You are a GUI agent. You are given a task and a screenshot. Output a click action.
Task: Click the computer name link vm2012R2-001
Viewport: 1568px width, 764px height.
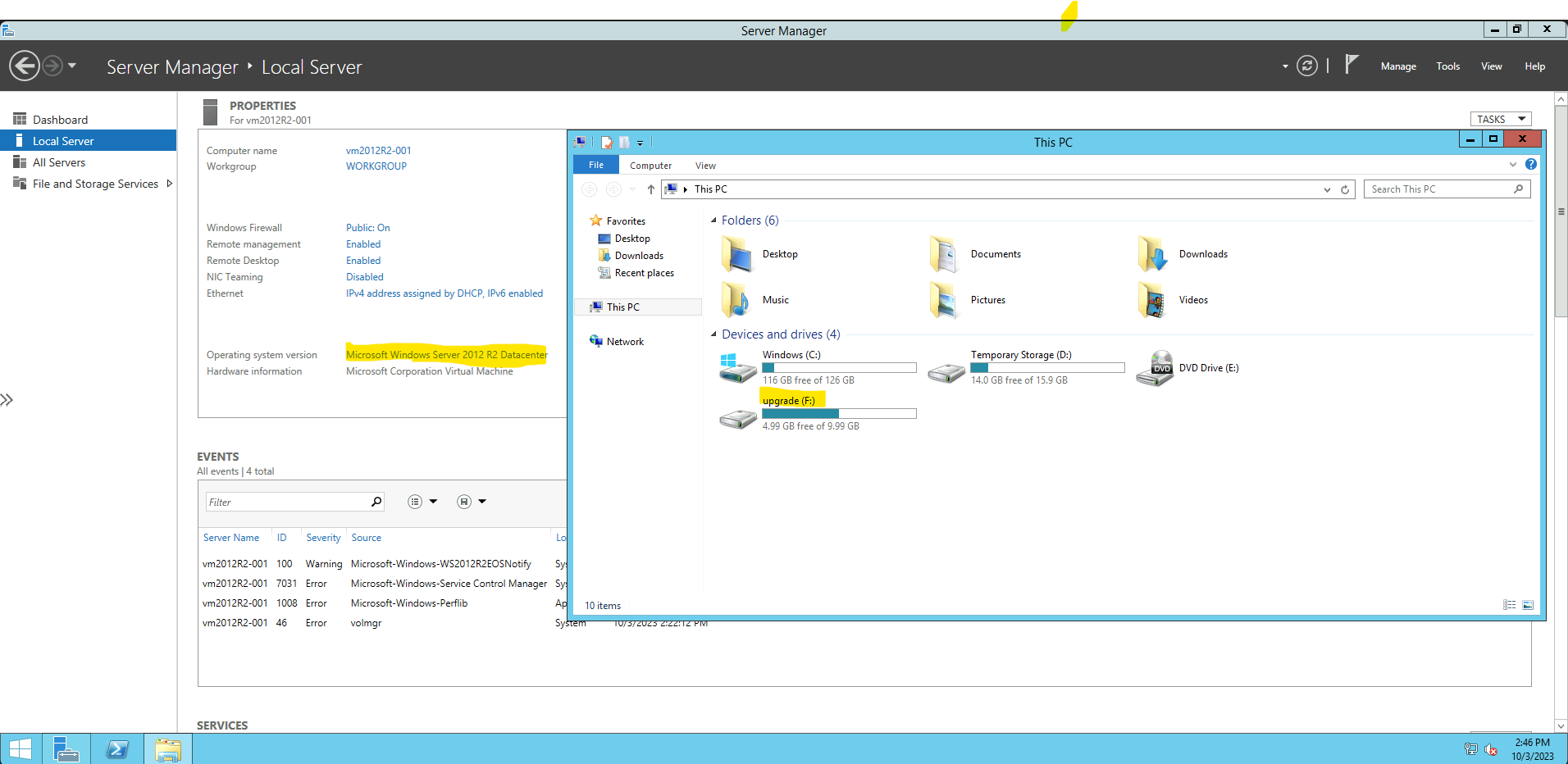tap(379, 151)
